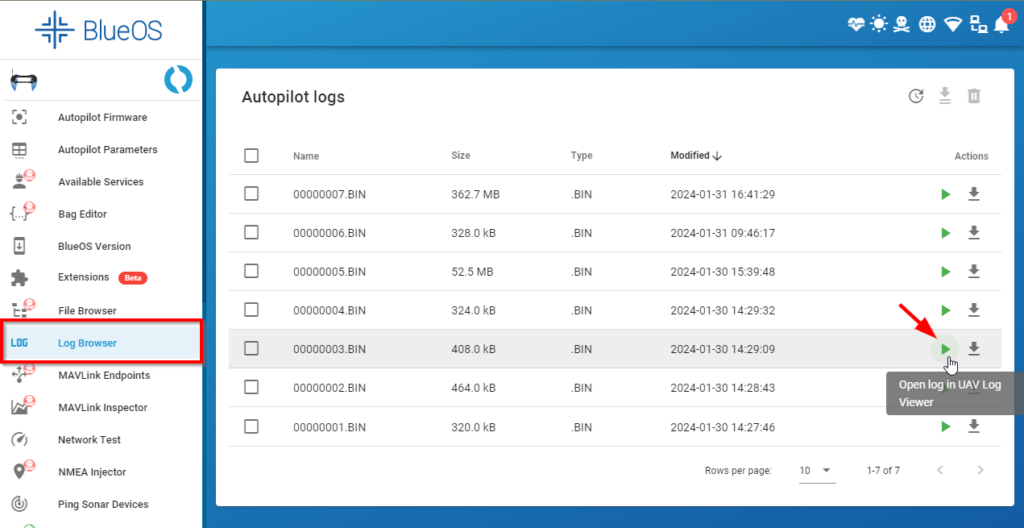The width and height of the screenshot is (1024, 528).
Task: Download the 00000007.BIN log file
Action: coord(974,194)
